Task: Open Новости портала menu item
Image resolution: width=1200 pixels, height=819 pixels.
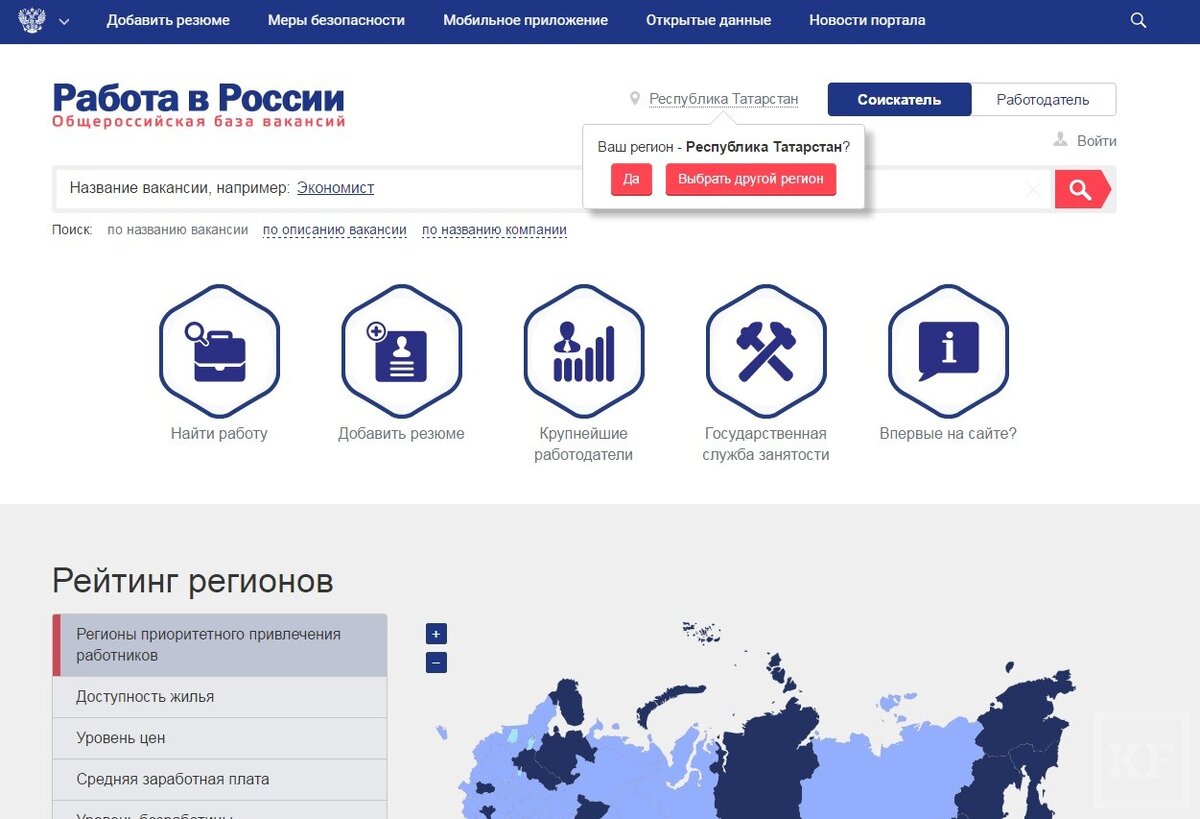Action: click(x=867, y=20)
